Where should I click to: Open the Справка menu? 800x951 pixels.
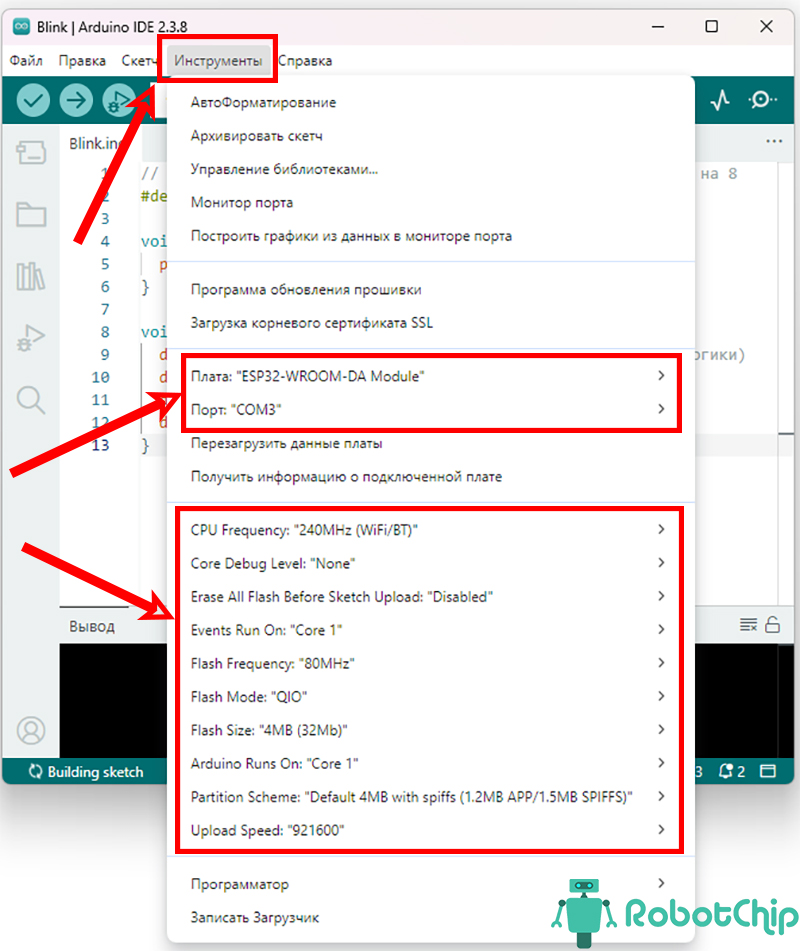pos(305,61)
